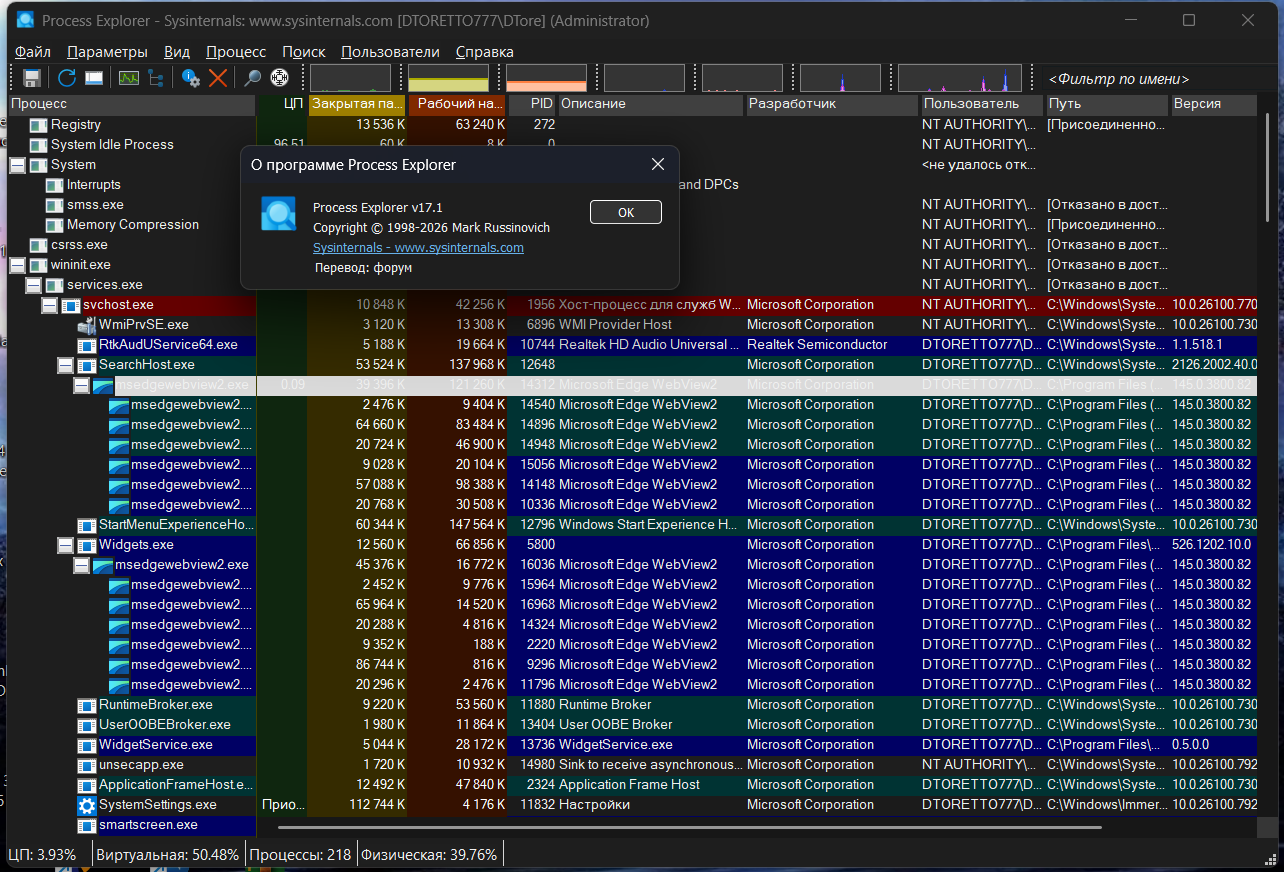Open the Справка menu

pos(484,52)
